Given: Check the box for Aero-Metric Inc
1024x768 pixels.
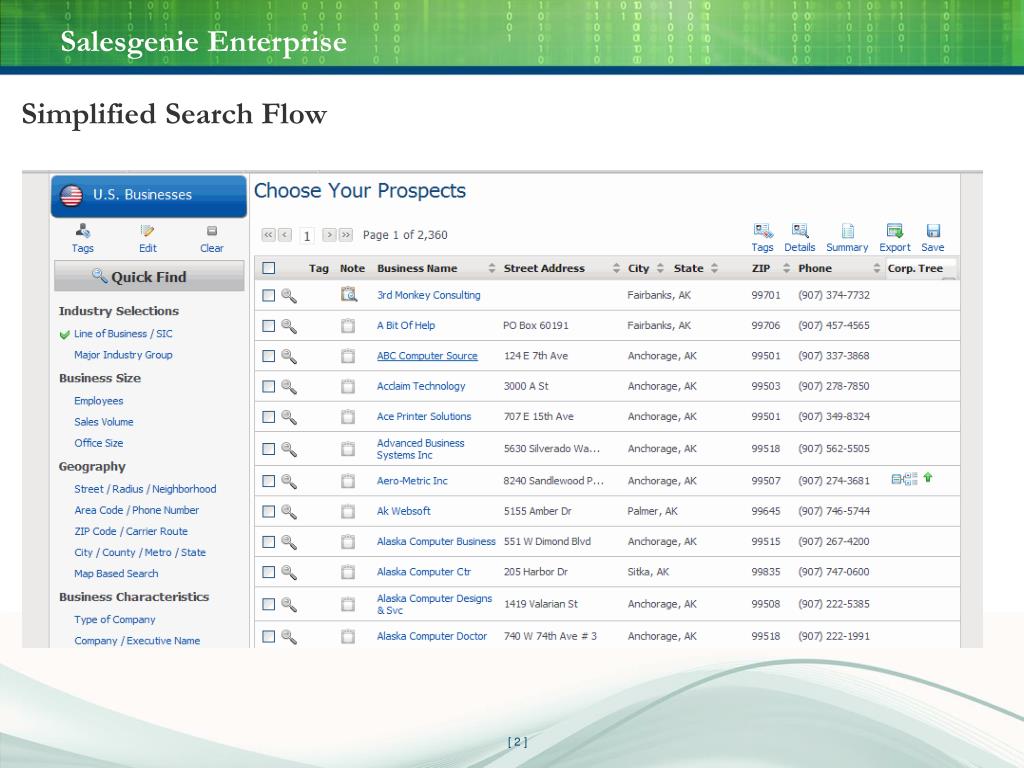Looking at the screenshot, I should [x=268, y=481].
